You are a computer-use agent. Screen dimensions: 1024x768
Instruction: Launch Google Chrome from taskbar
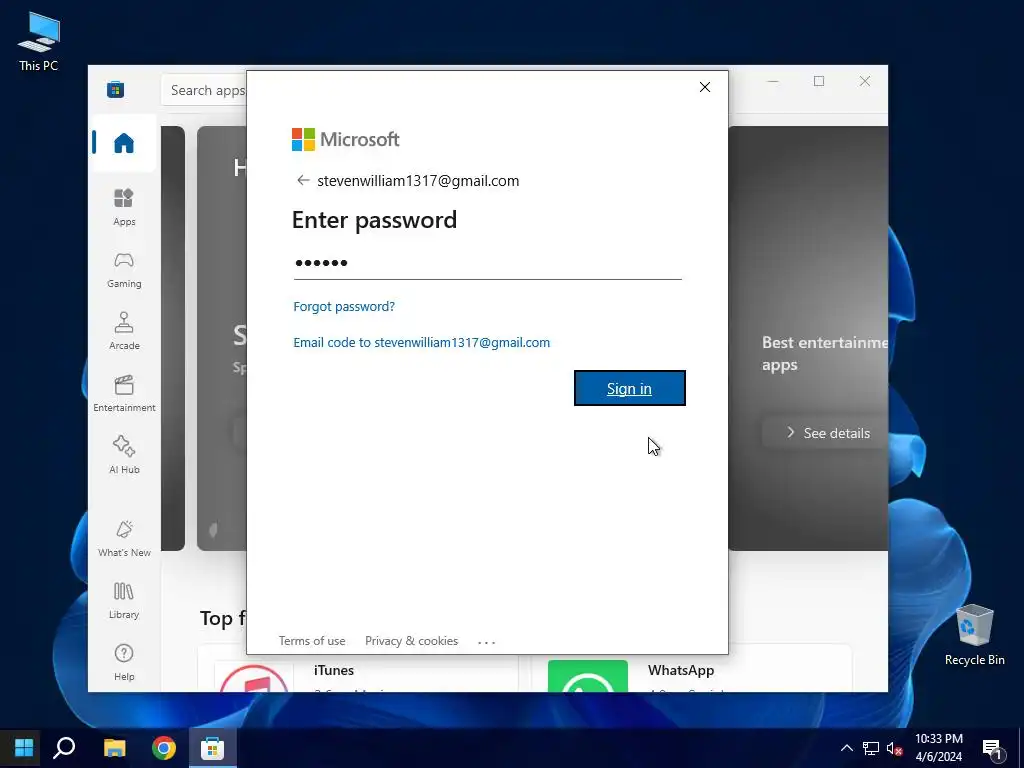click(x=164, y=748)
